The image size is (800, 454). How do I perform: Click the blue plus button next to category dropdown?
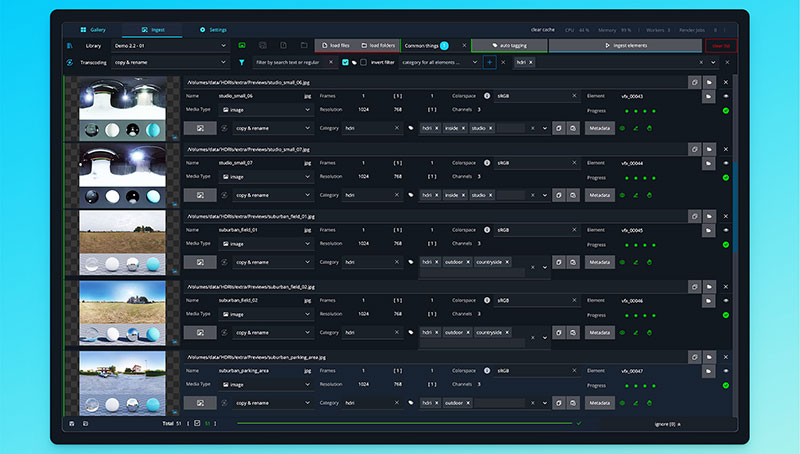pos(489,62)
